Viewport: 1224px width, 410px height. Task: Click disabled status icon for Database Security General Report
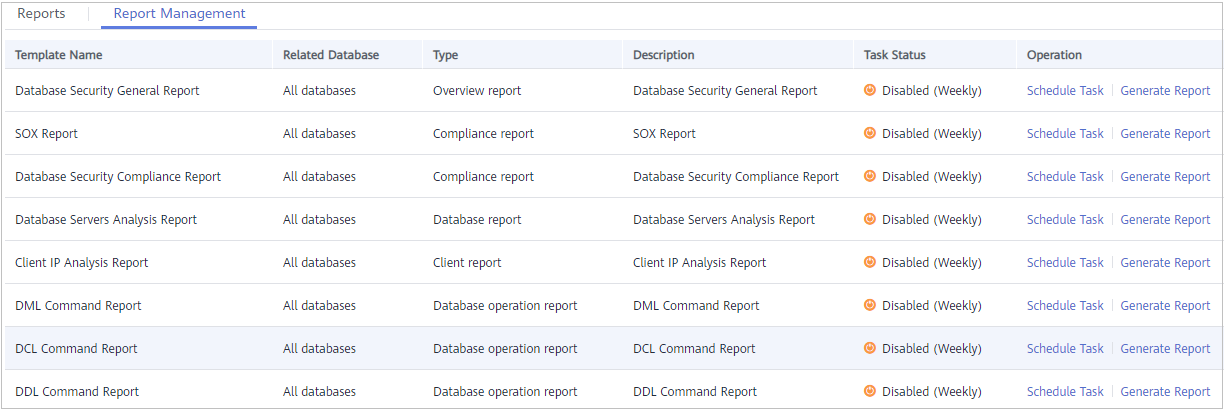(870, 90)
